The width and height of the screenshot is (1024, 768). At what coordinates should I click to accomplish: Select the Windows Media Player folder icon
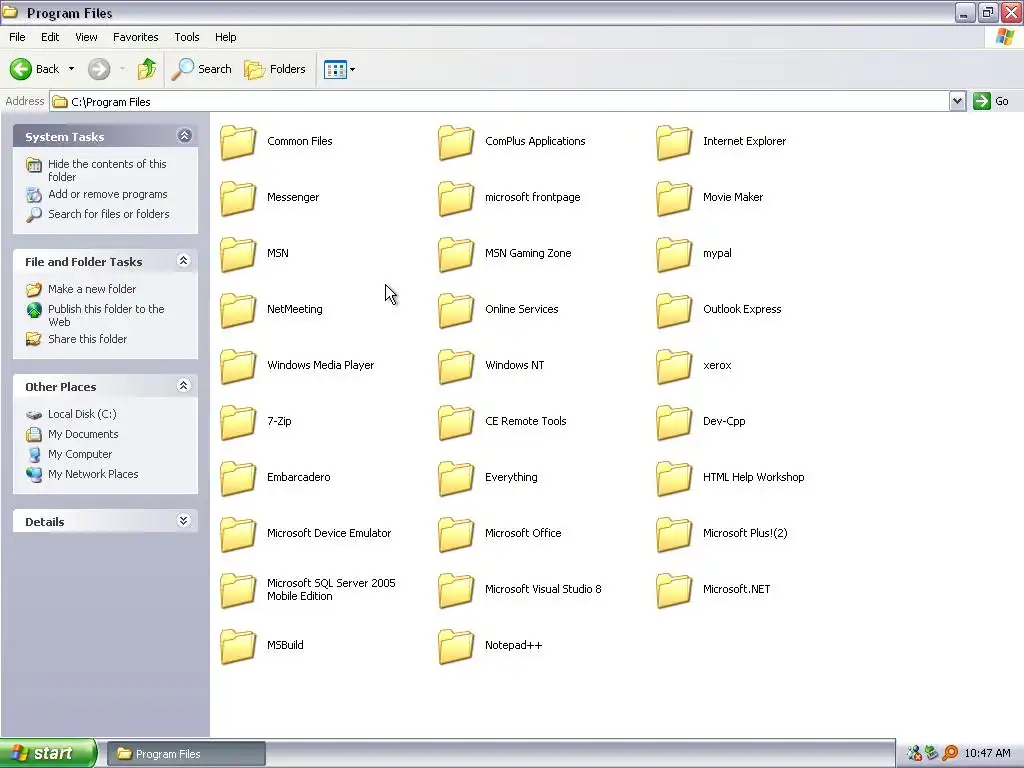[238, 366]
